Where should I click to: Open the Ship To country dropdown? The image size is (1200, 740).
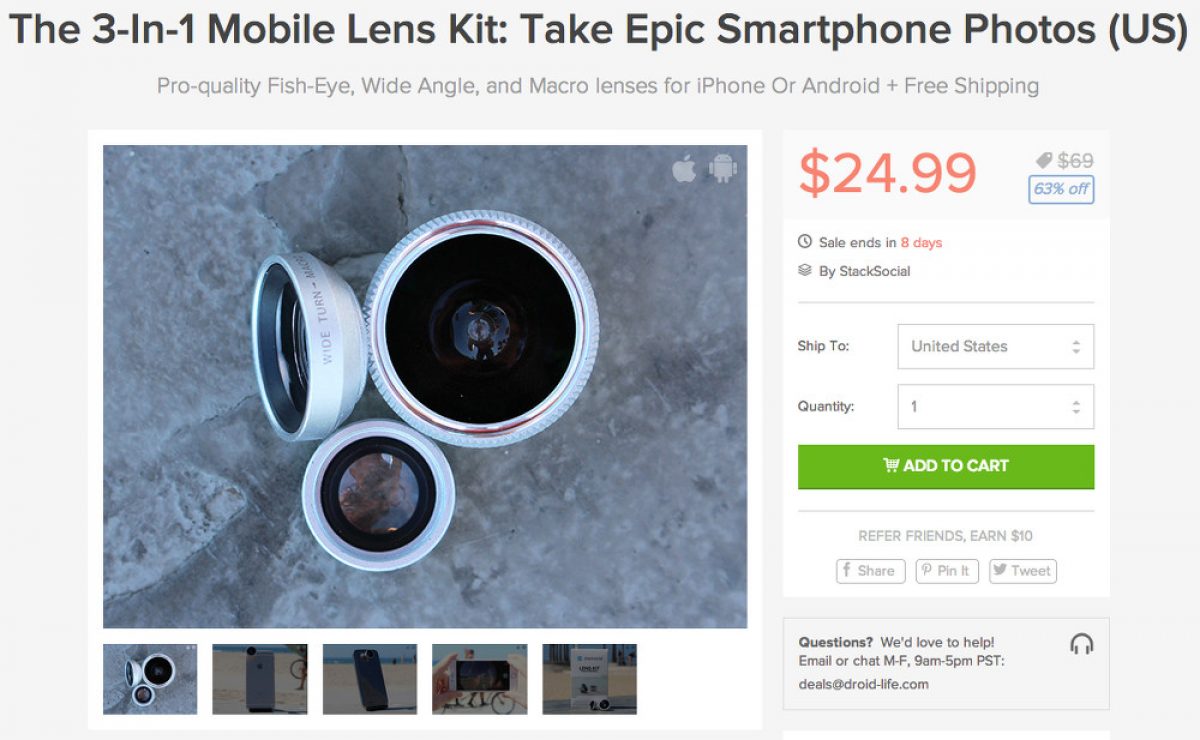pyautogui.click(x=995, y=347)
